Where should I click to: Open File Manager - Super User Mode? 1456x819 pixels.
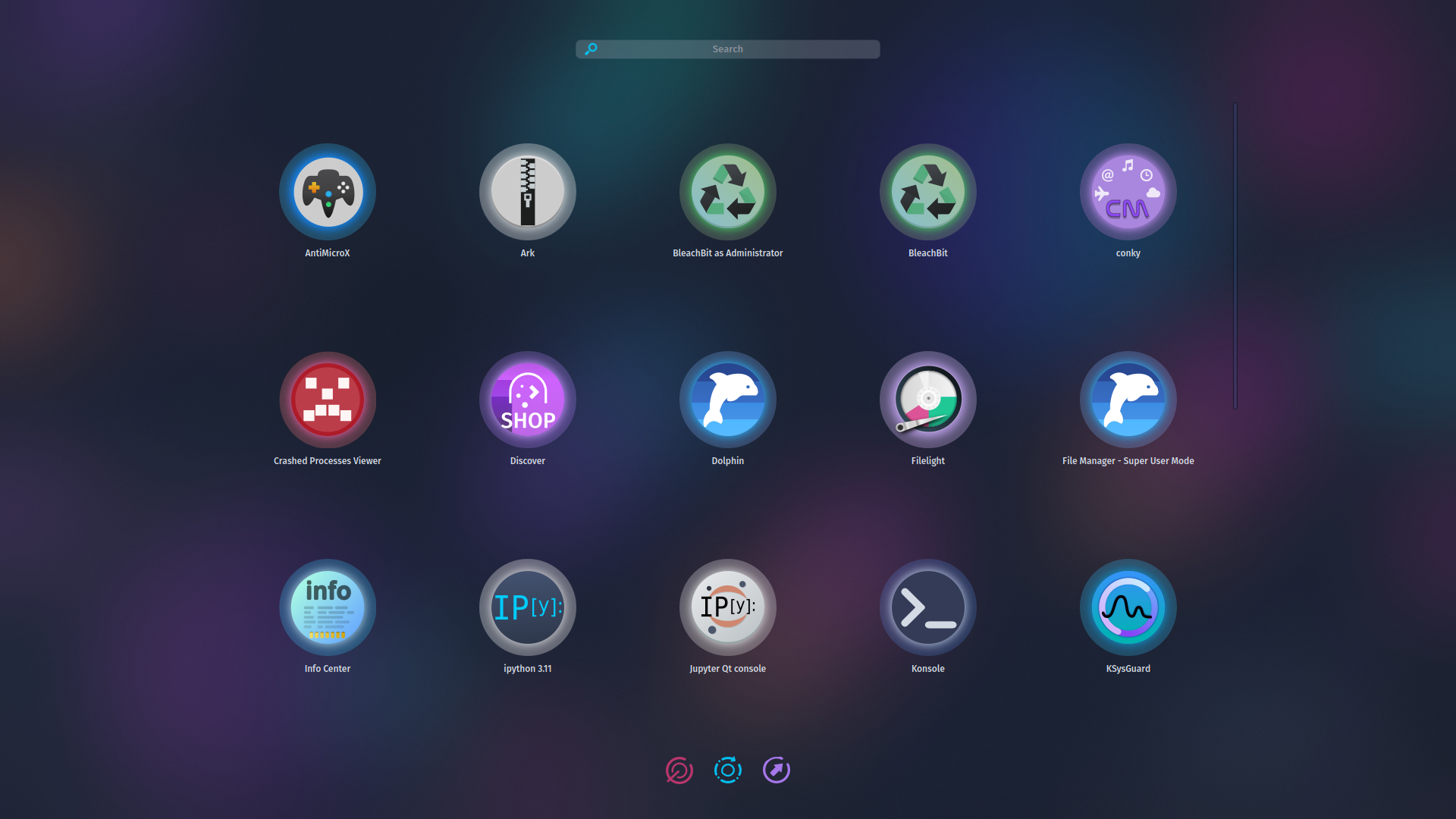coord(1128,400)
